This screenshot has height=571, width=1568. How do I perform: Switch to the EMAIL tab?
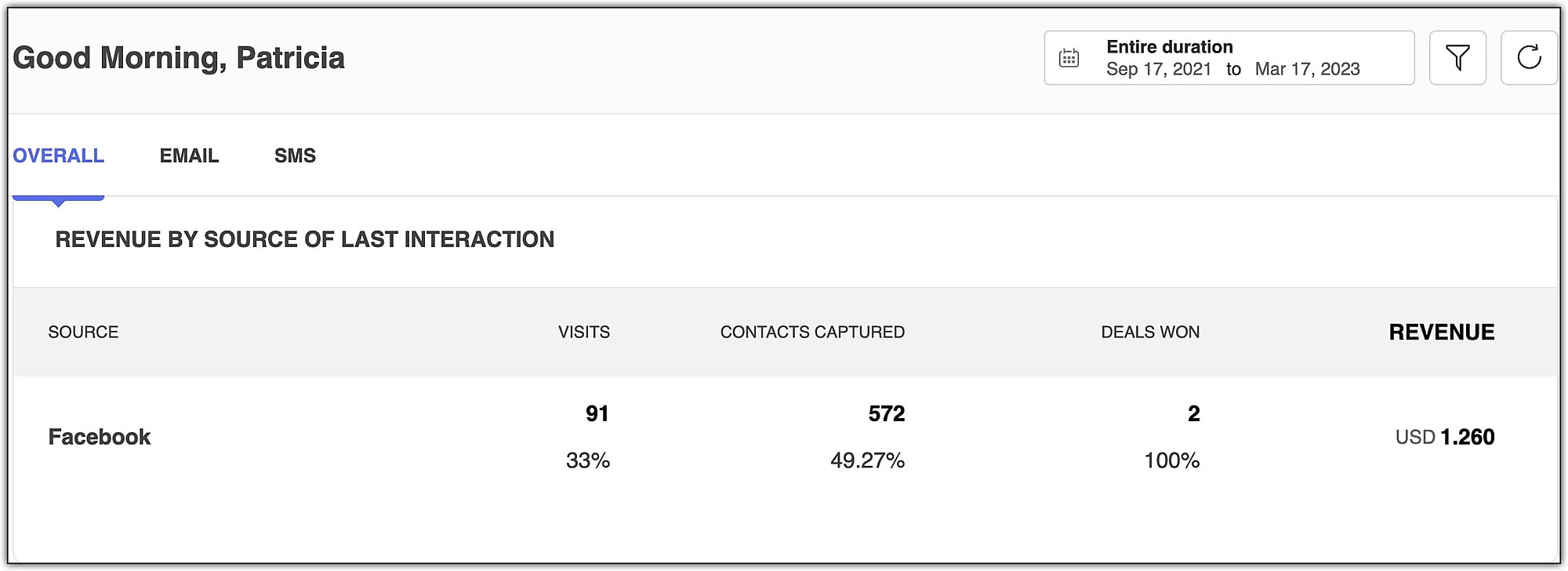click(x=189, y=155)
